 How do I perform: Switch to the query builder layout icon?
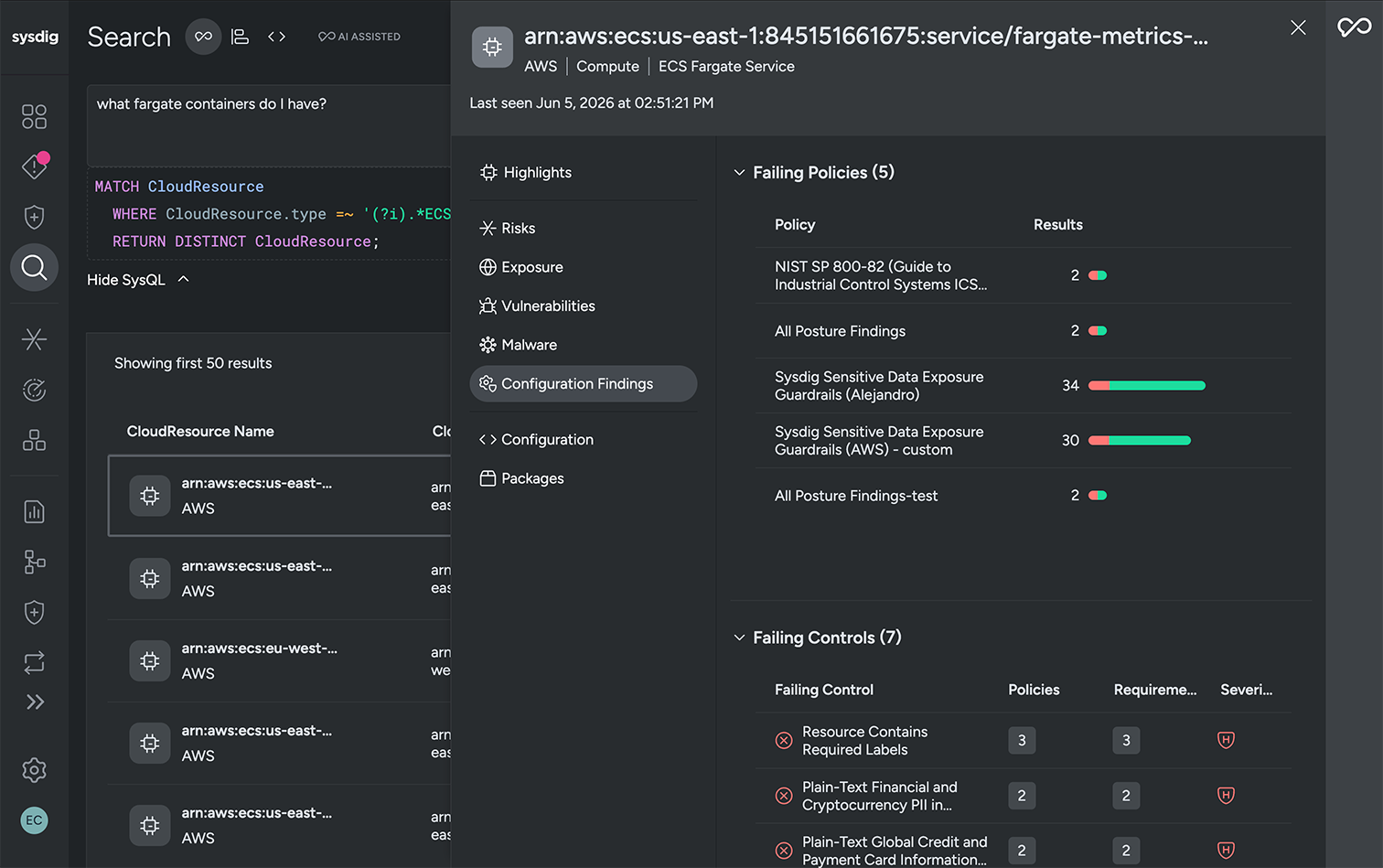240,37
